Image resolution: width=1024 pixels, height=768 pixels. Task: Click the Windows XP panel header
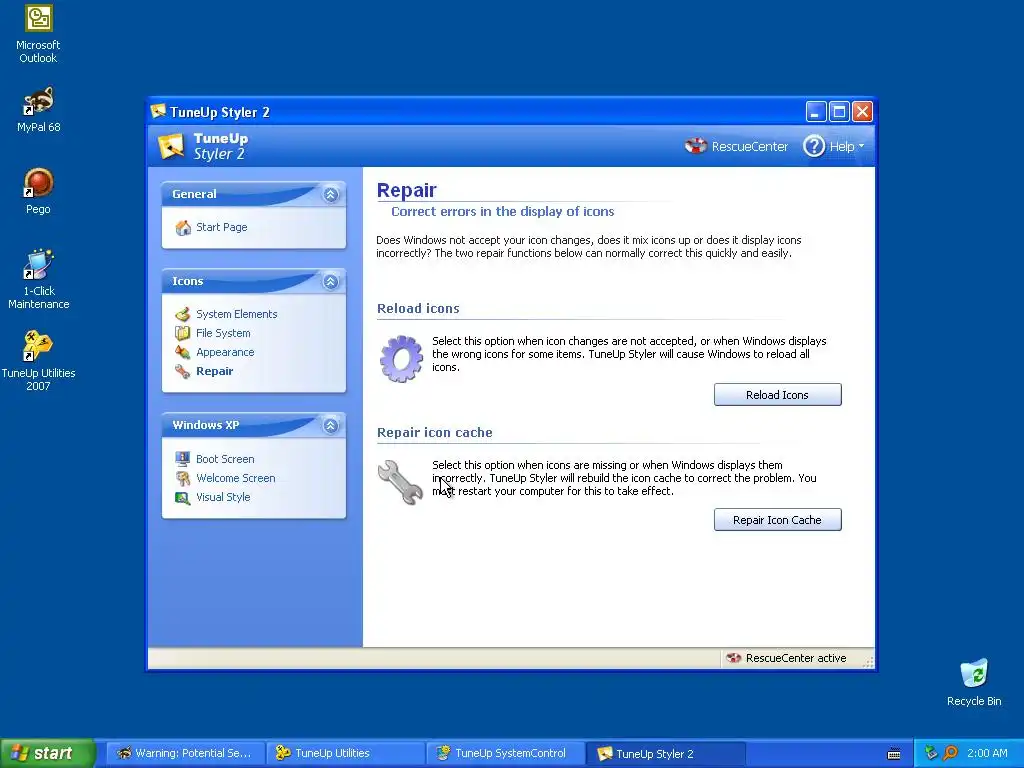tap(253, 426)
